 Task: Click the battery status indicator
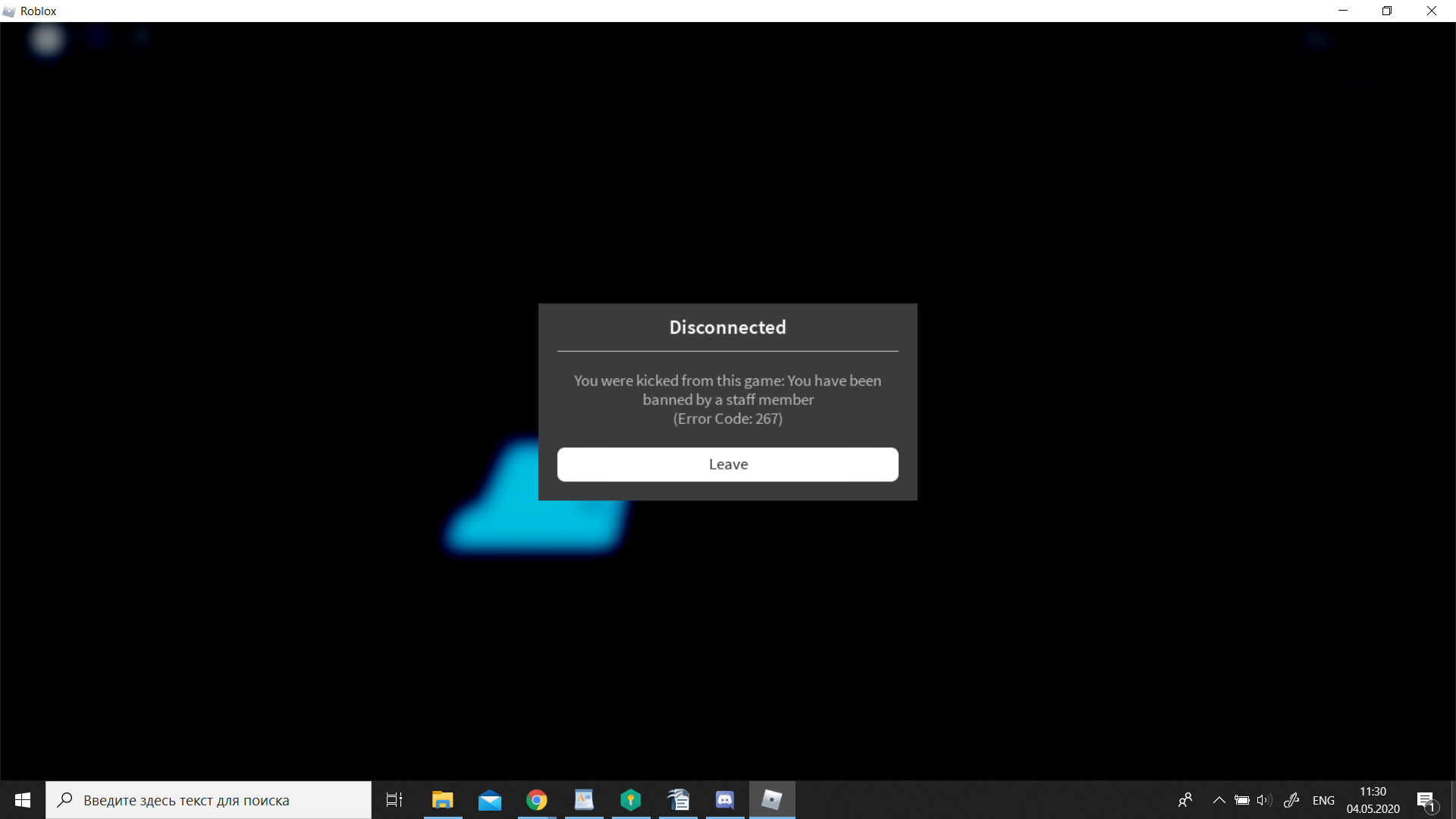point(1243,800)
